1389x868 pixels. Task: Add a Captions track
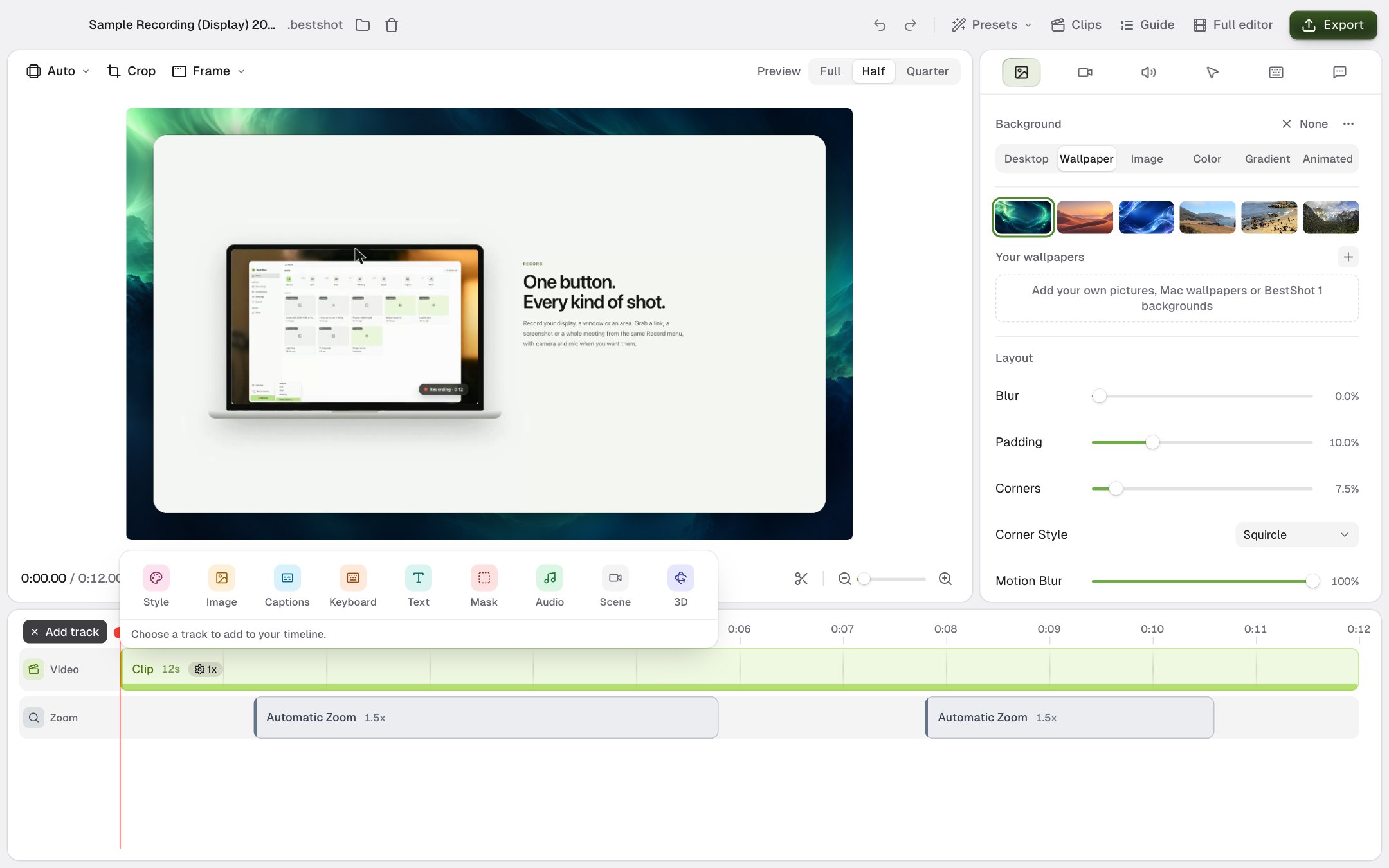pyautogui.click(x=287, y=586)
